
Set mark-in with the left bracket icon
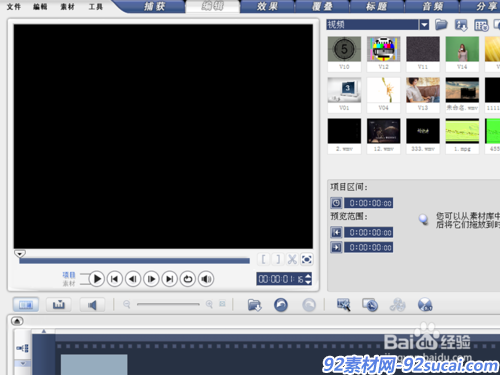(263, 259)
